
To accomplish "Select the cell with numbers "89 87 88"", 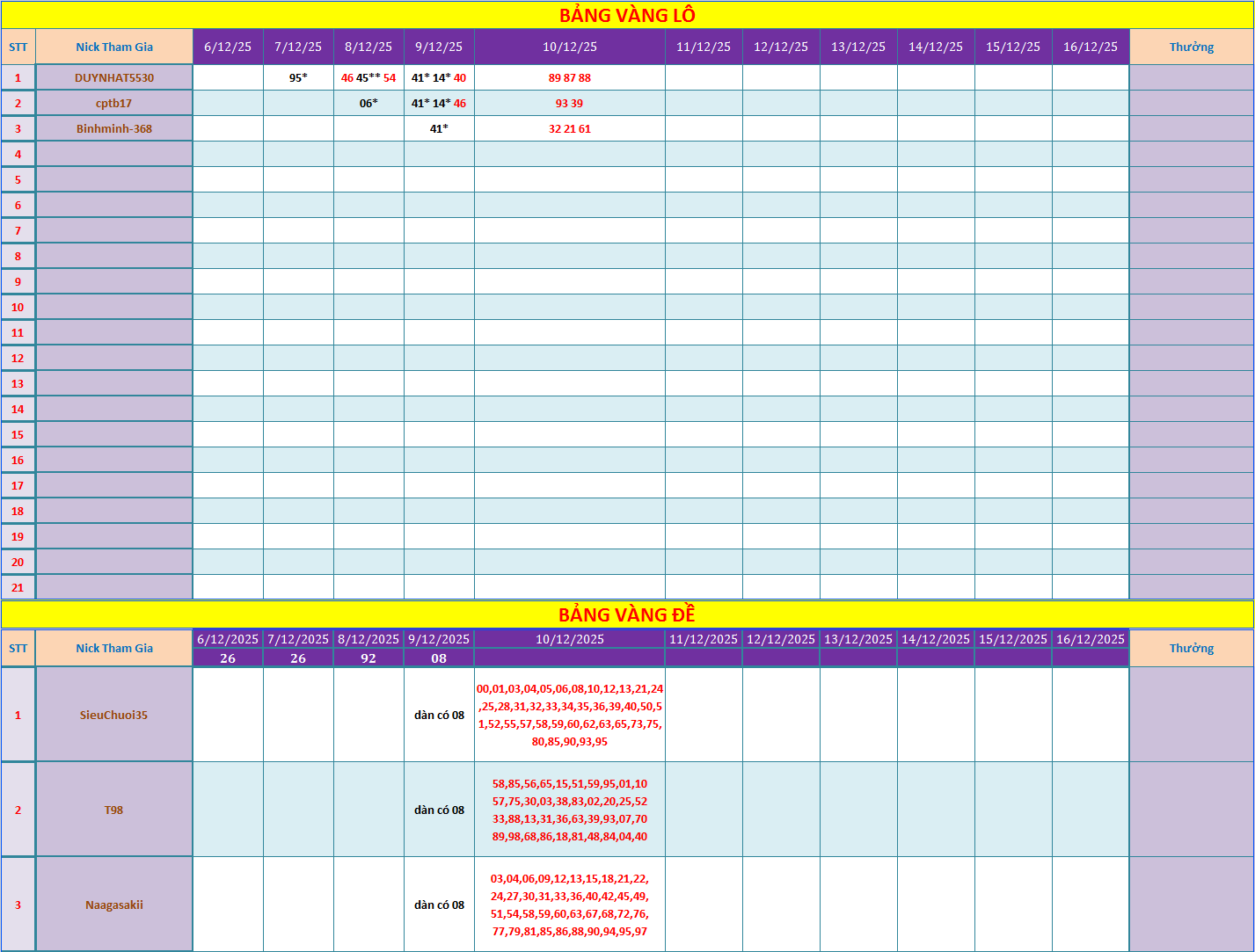I will click(569, 77).
